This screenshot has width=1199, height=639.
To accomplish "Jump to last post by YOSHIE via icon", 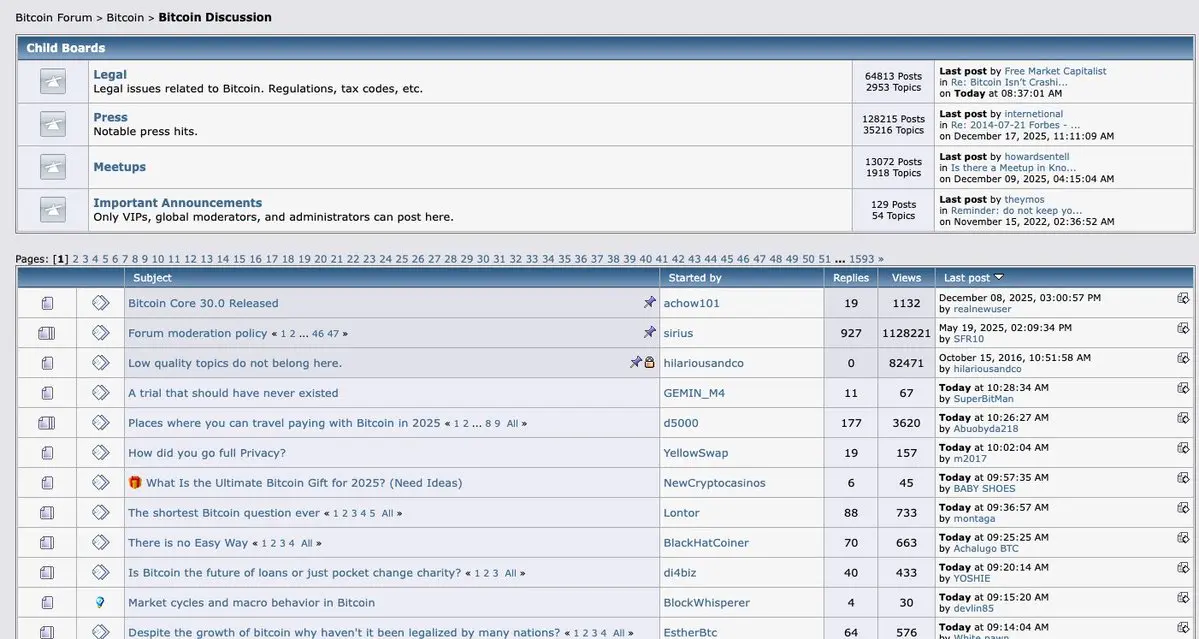I will click(1183, 567).
